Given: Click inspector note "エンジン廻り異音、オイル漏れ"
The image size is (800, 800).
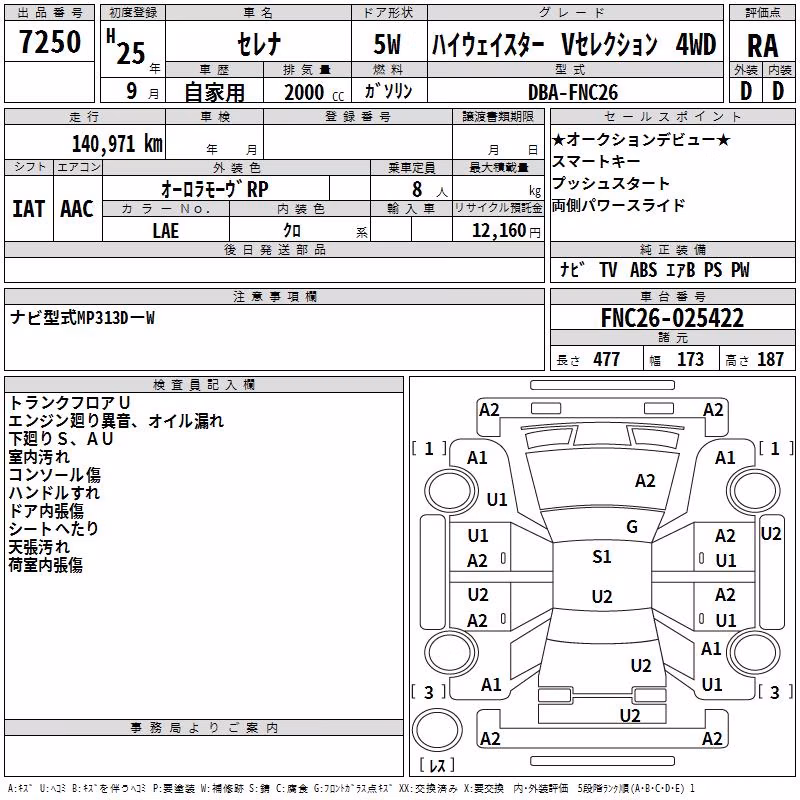Looking at the screenshot, I should (116, 421).
